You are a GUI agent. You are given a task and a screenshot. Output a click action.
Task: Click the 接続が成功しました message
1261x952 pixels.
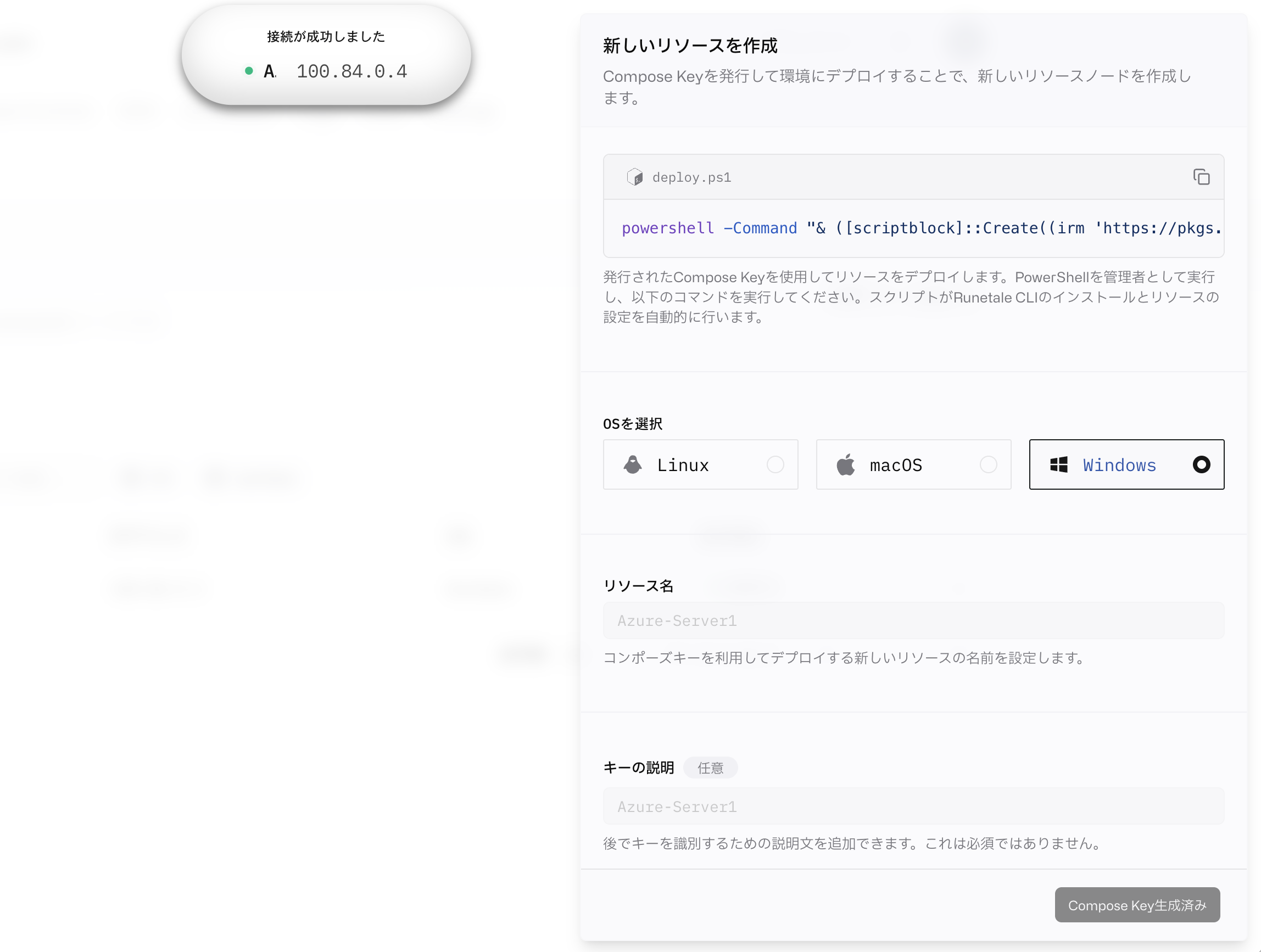pos(326,36)
